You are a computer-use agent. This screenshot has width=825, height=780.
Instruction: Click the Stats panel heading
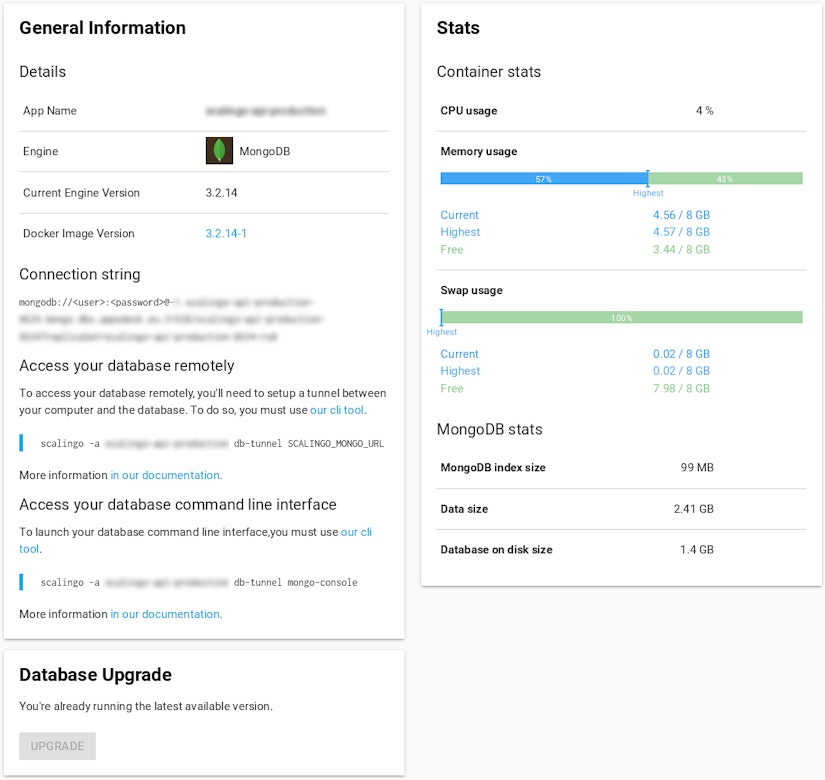point(458,27)
